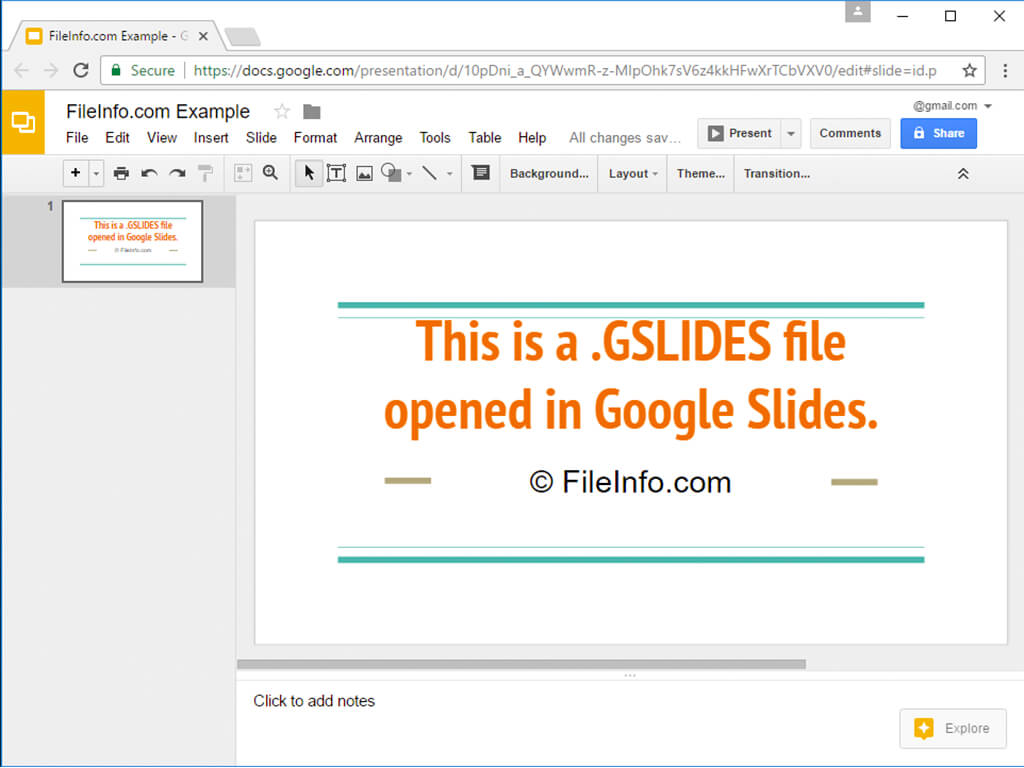Click the browser reload button
This screenshot has width=1024, height=768.
pyautogui.click(x=81, y=70)
